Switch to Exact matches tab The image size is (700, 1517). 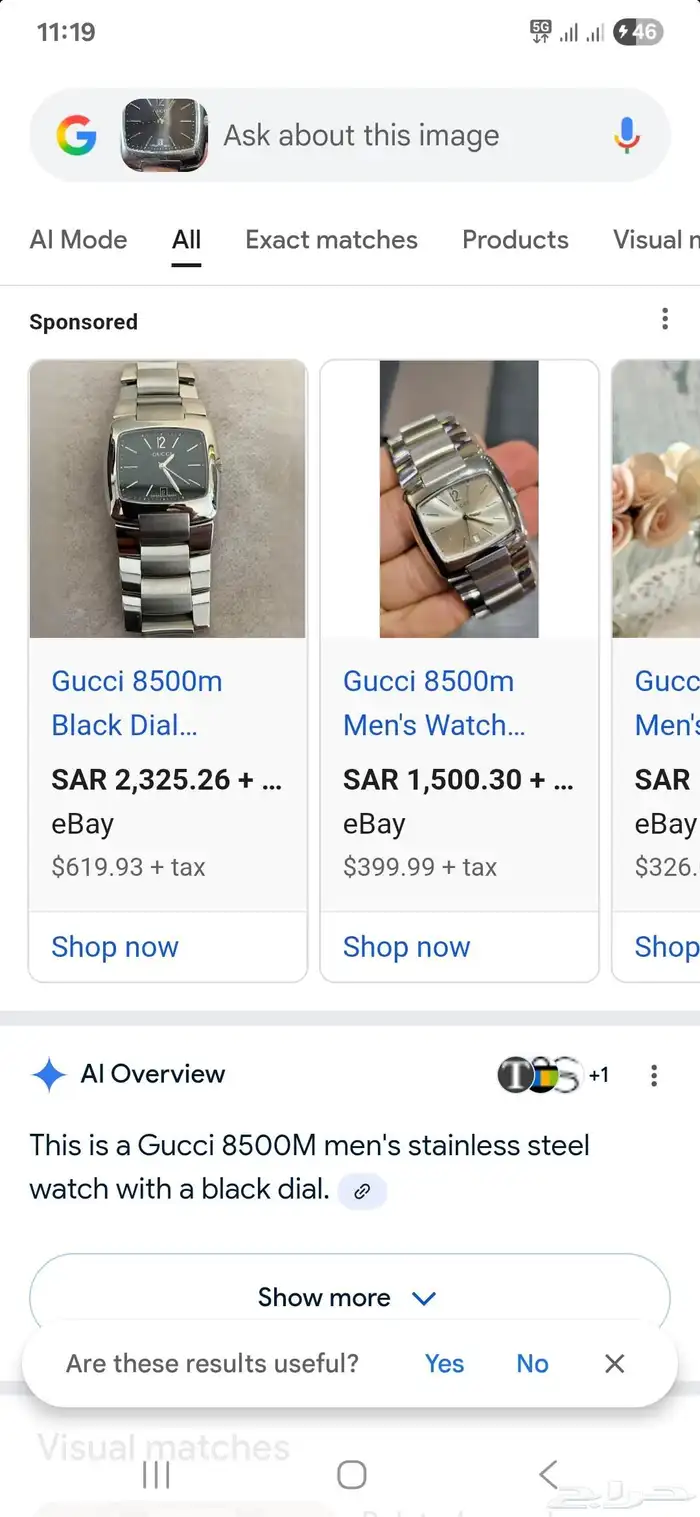pos(331,240)
